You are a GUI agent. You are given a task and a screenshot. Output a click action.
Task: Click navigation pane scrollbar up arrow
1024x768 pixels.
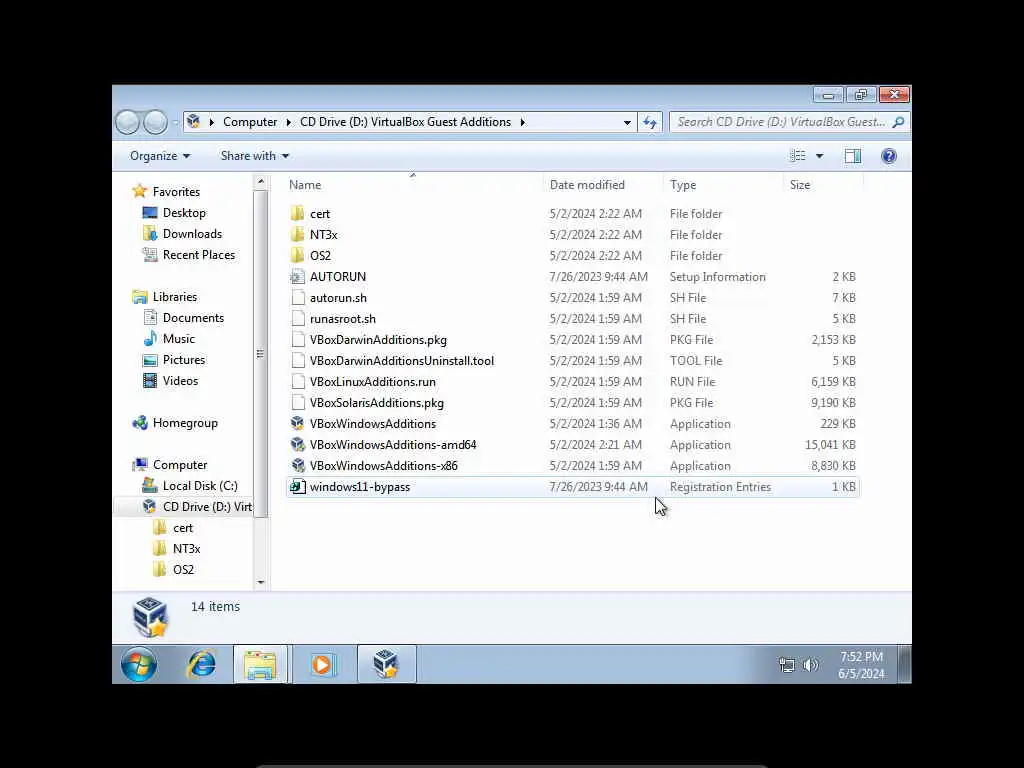[x=261, y=182]
